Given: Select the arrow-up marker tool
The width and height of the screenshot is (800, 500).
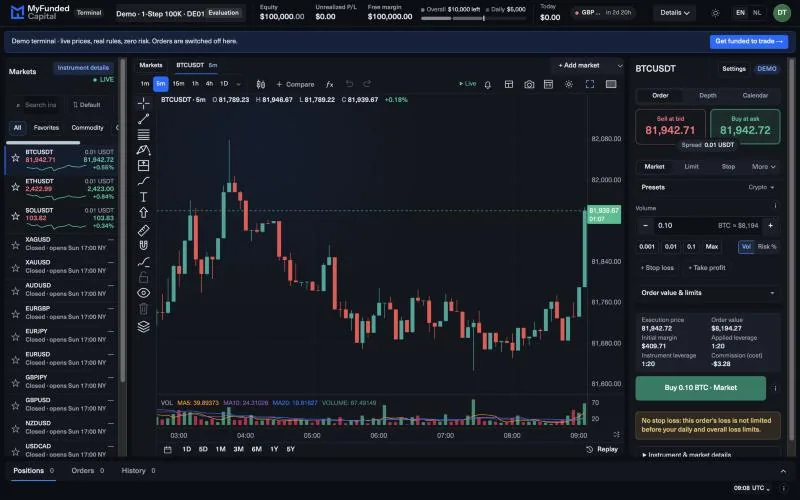Looking at the screenshot, I should coord(143,212).
